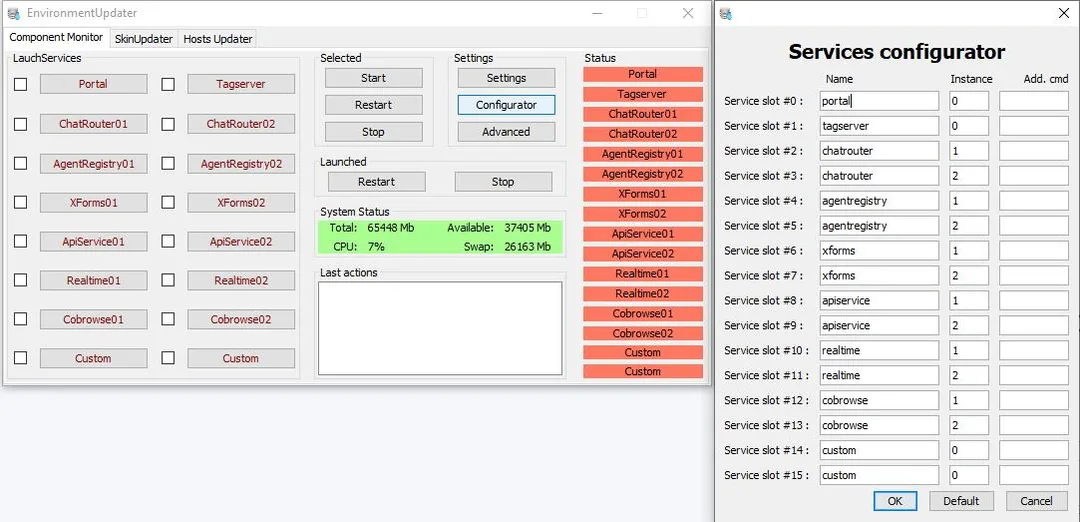This screenshot has width=1080, height=522.
Task: Switch to the Component Monitor tab
Action: (x=56, y=37)
